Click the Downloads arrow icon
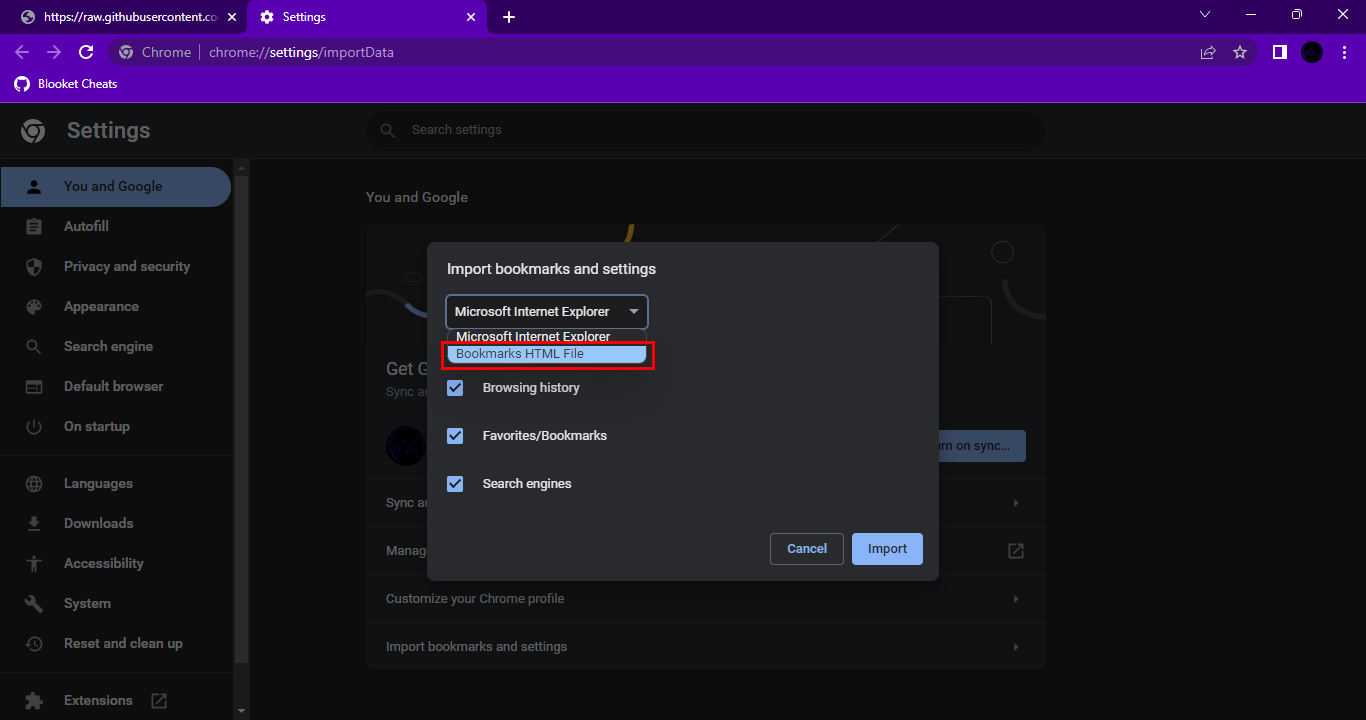This screenshot has height=720, width=1366. tap(34, 523)
